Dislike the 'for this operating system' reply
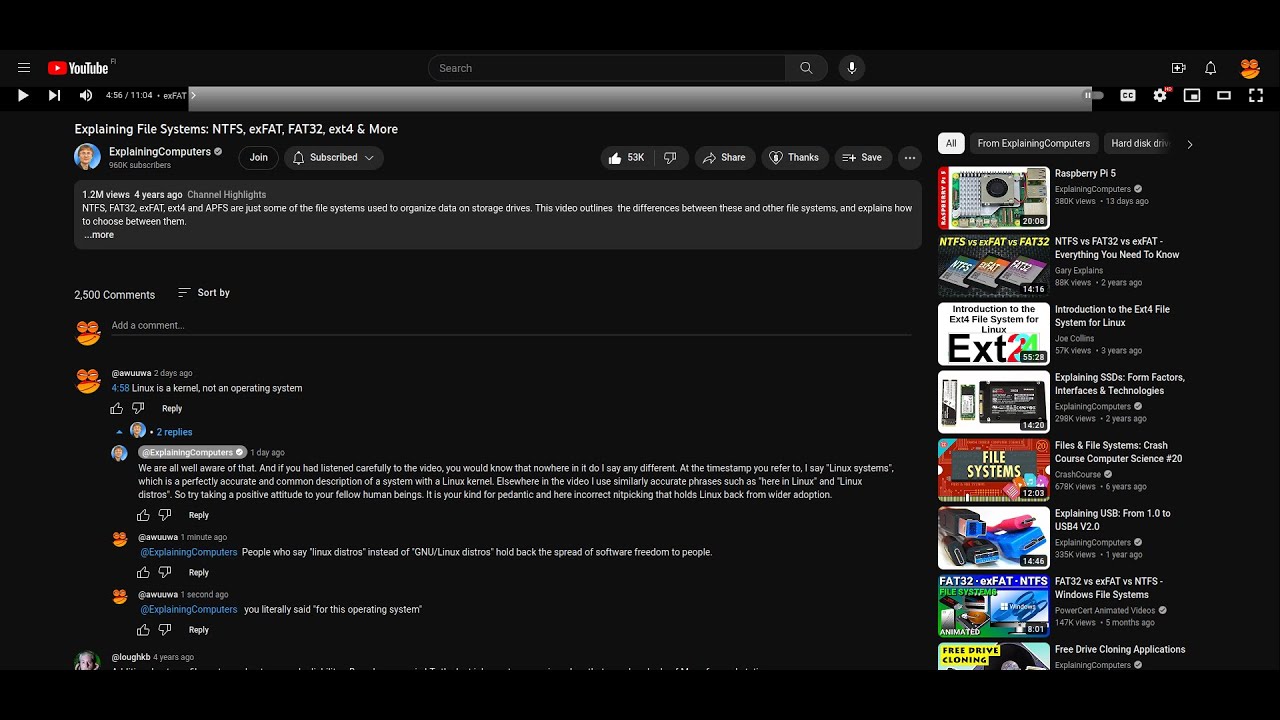The height and width of the screenshot is (720, 1280). (x=165, y=630)
